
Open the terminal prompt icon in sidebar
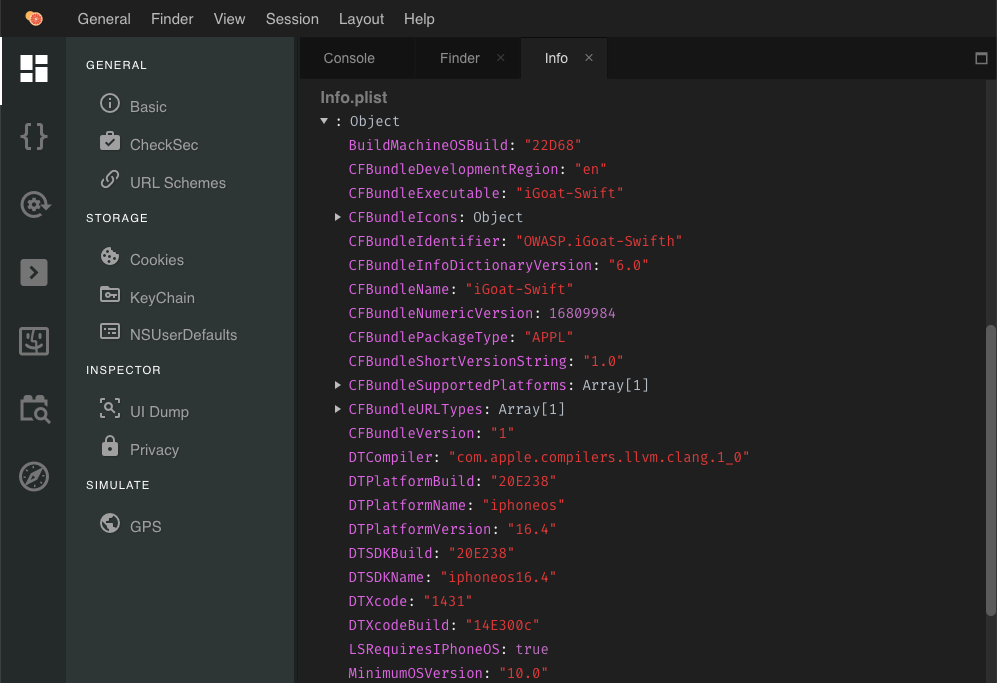point(33,272)
